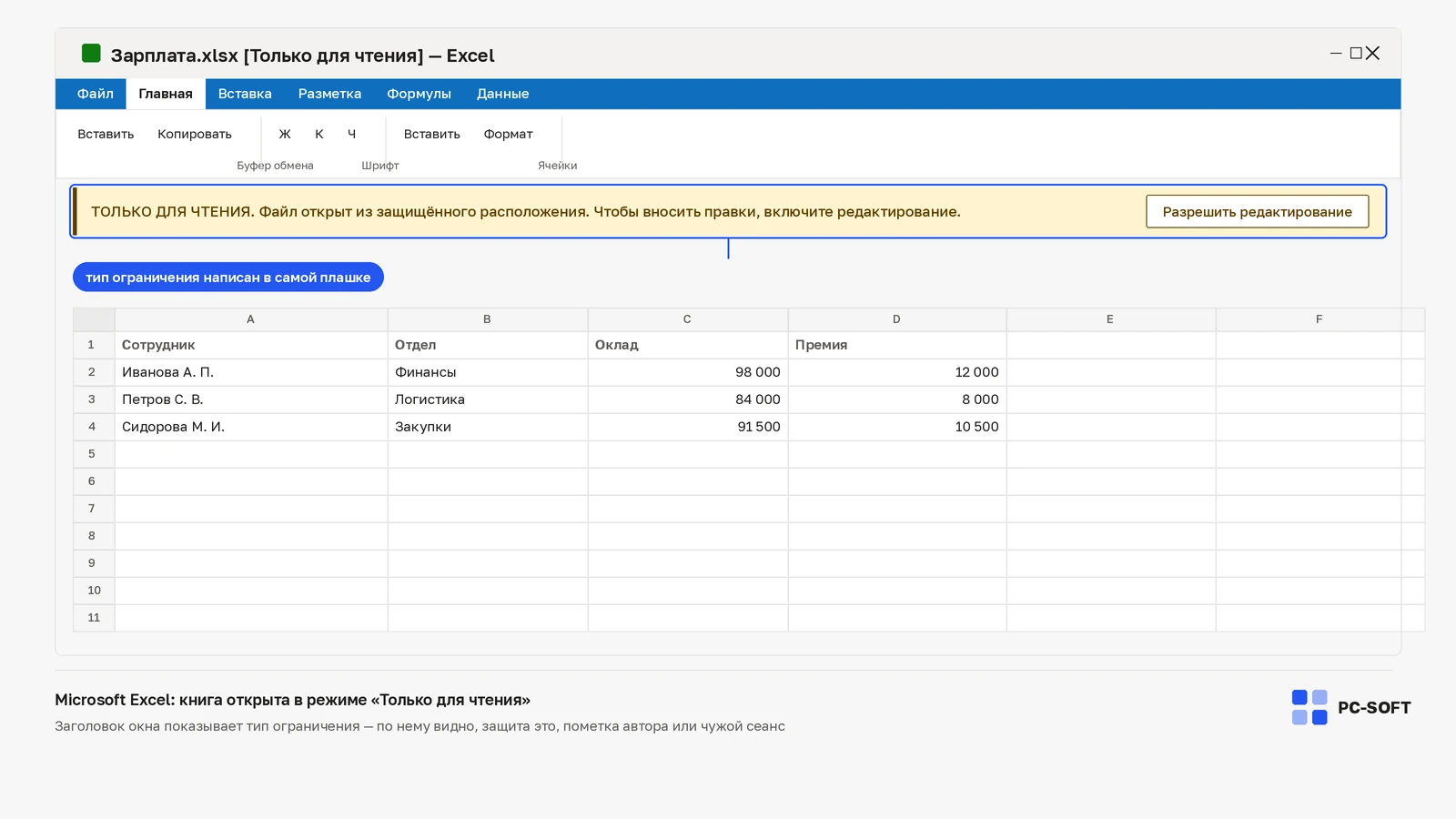Click the bonus value 12 000
Image resolution: width=1456 pixels, height=819 pixels.
tap(897, 372)
